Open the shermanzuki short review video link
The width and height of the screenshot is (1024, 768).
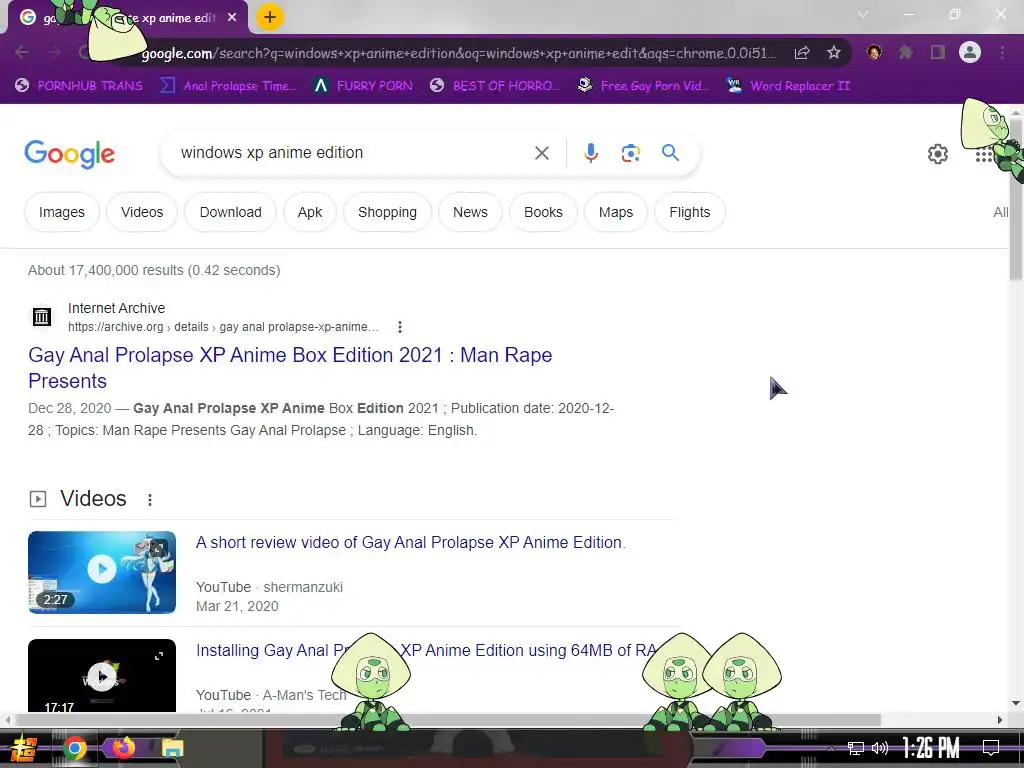411,543
